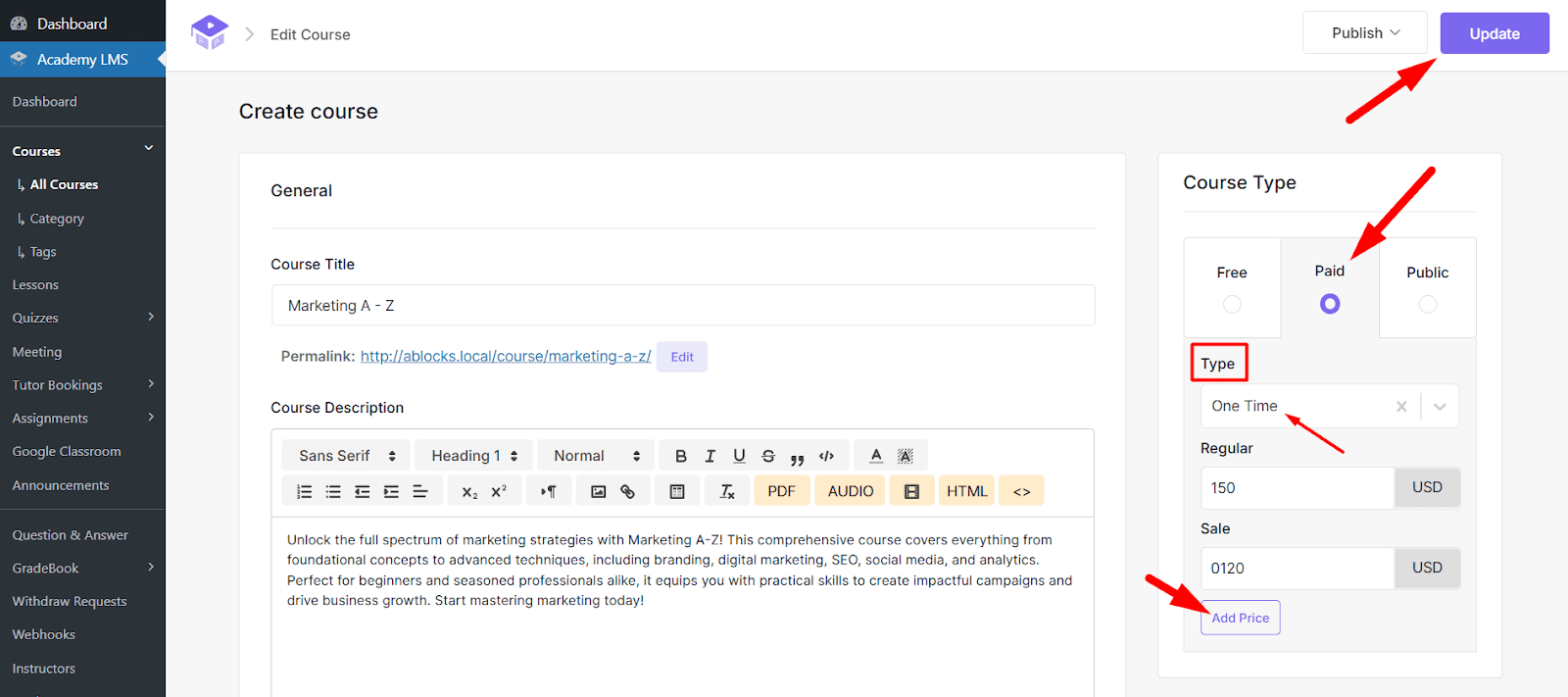Image resolution: width=1568 pixels, height=697 pixels.
Task: Select the Paid course type radio button
Action: 1330,304
